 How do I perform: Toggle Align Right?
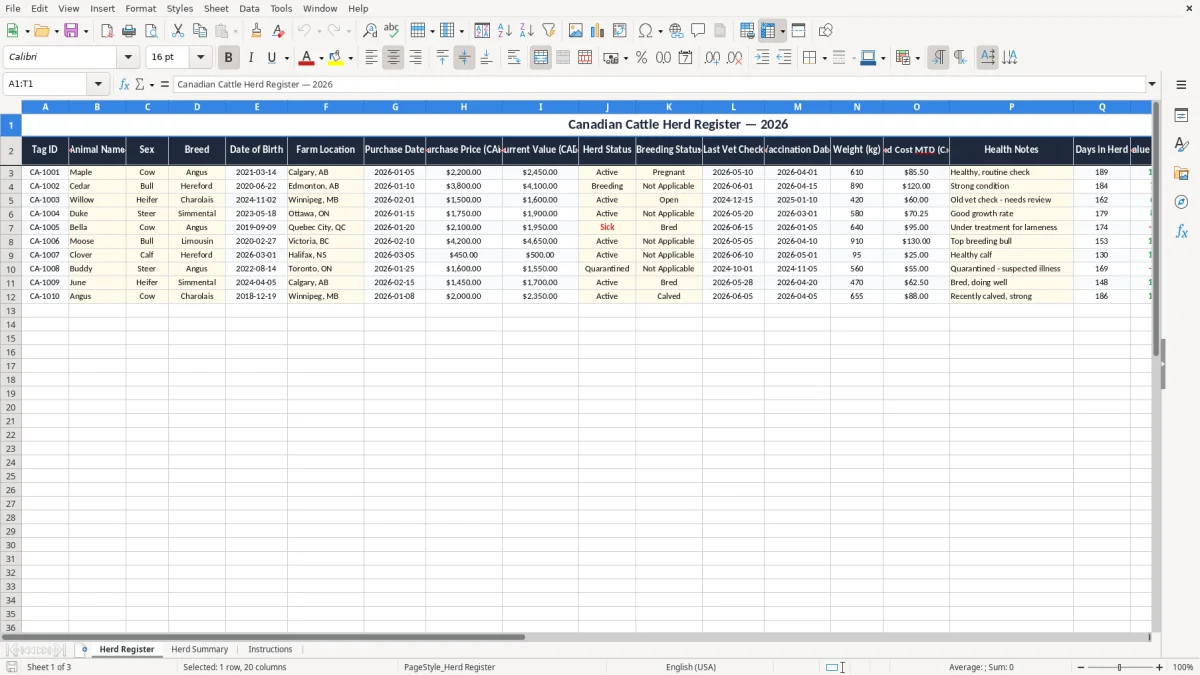(x=415, y=58)
